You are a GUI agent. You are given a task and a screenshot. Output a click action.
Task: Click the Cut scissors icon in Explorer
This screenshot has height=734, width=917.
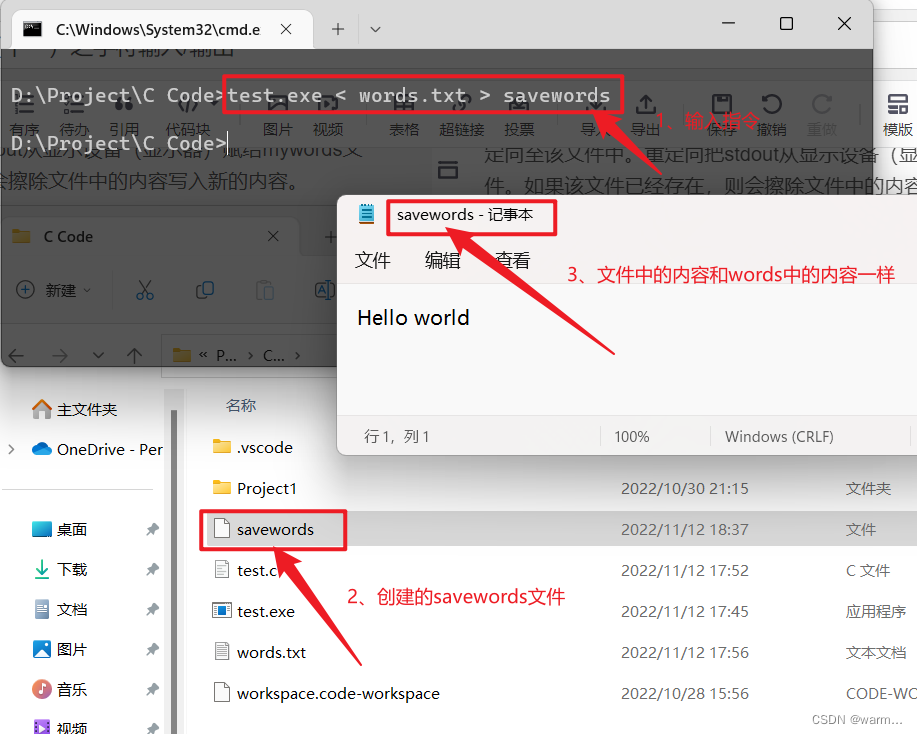[144, 290]
